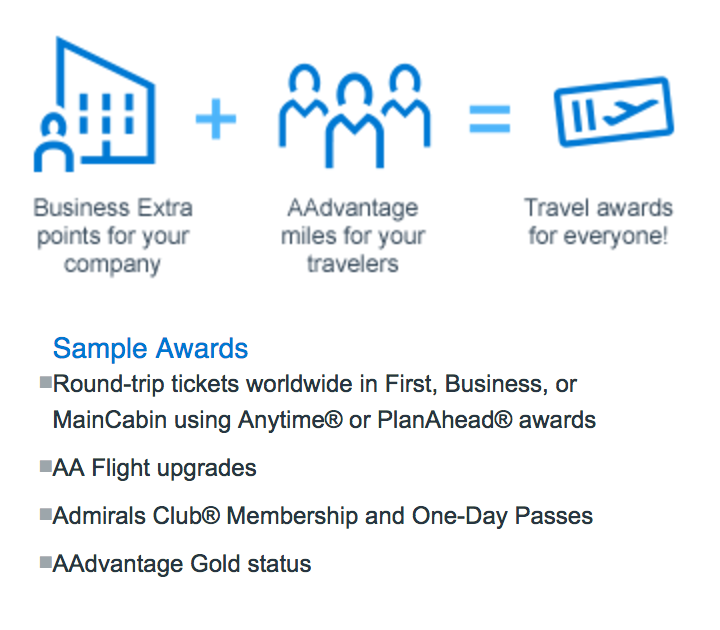Click the plus sign icon
The width and height of the screenshot is (720, 630).
[x=215, y=119]
